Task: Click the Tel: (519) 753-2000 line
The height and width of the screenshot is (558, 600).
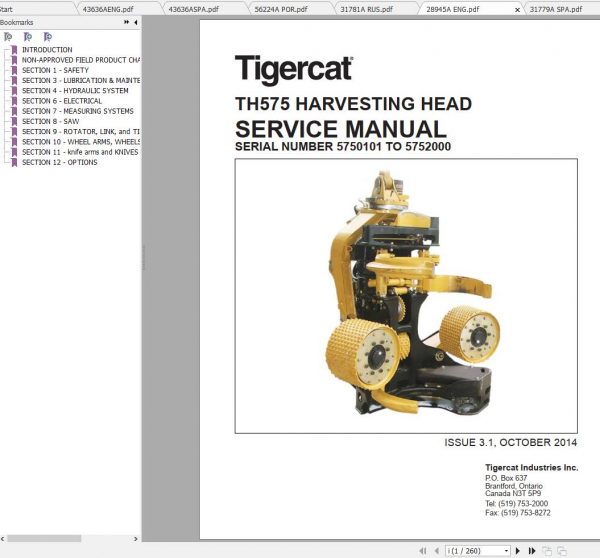Action: click(516, 503)
